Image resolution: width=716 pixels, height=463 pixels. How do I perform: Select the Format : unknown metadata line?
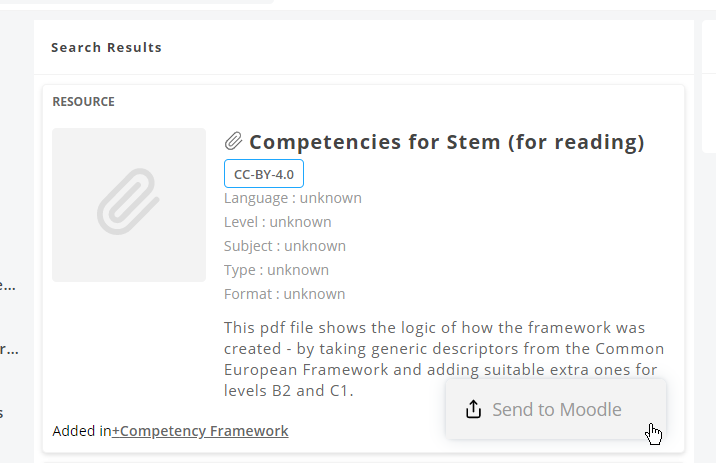click(284, 294)
